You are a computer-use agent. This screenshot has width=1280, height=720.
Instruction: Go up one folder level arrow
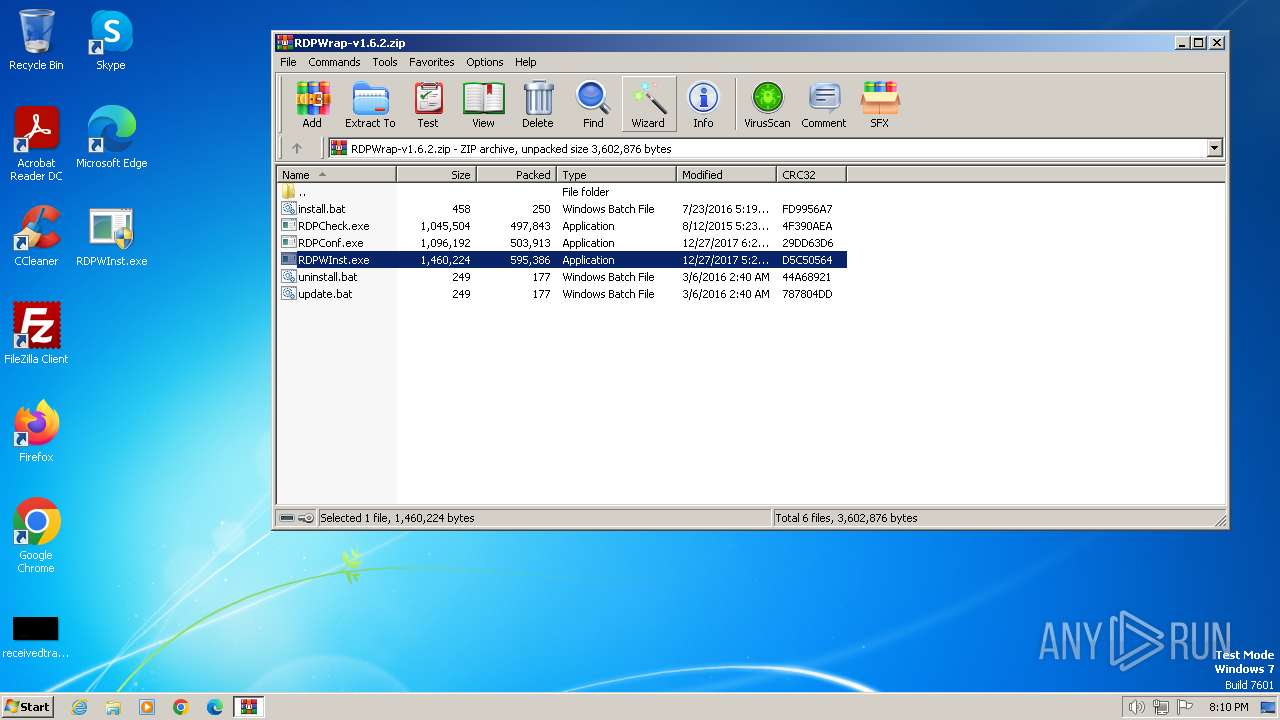pyautogui.click(x=297, y=148)
